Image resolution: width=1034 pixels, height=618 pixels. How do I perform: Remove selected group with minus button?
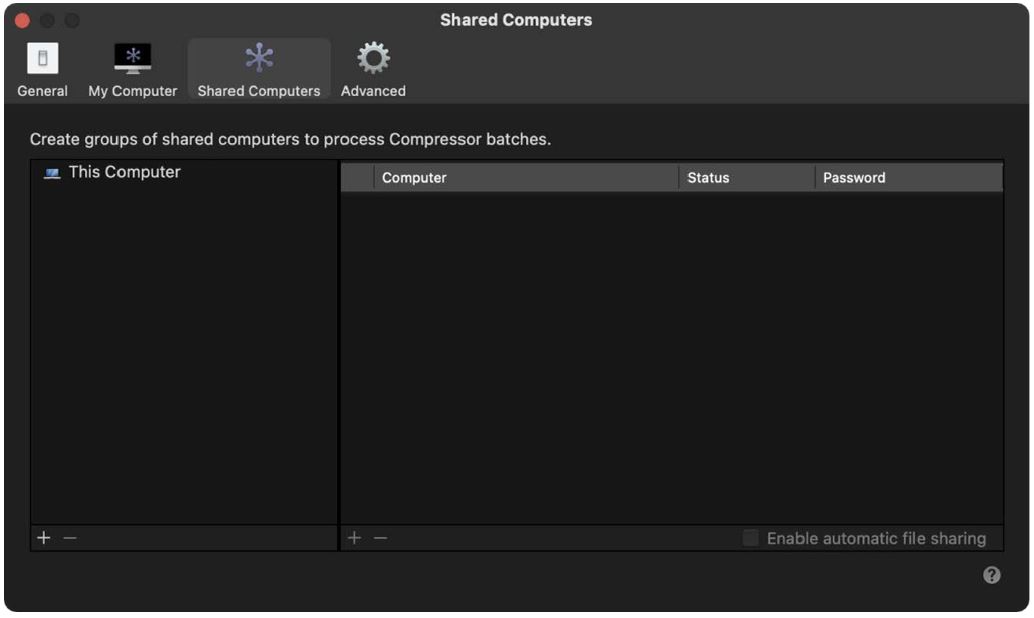(69, 538)
